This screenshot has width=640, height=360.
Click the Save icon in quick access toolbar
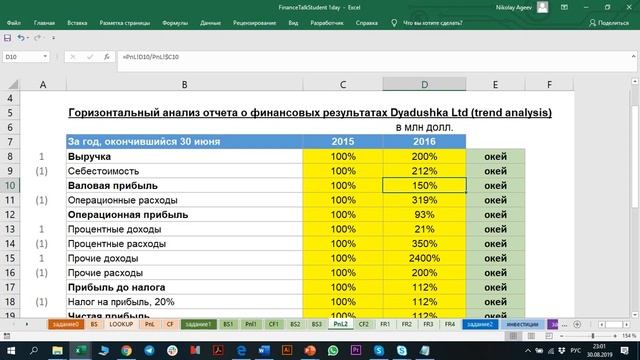[7, 38]
